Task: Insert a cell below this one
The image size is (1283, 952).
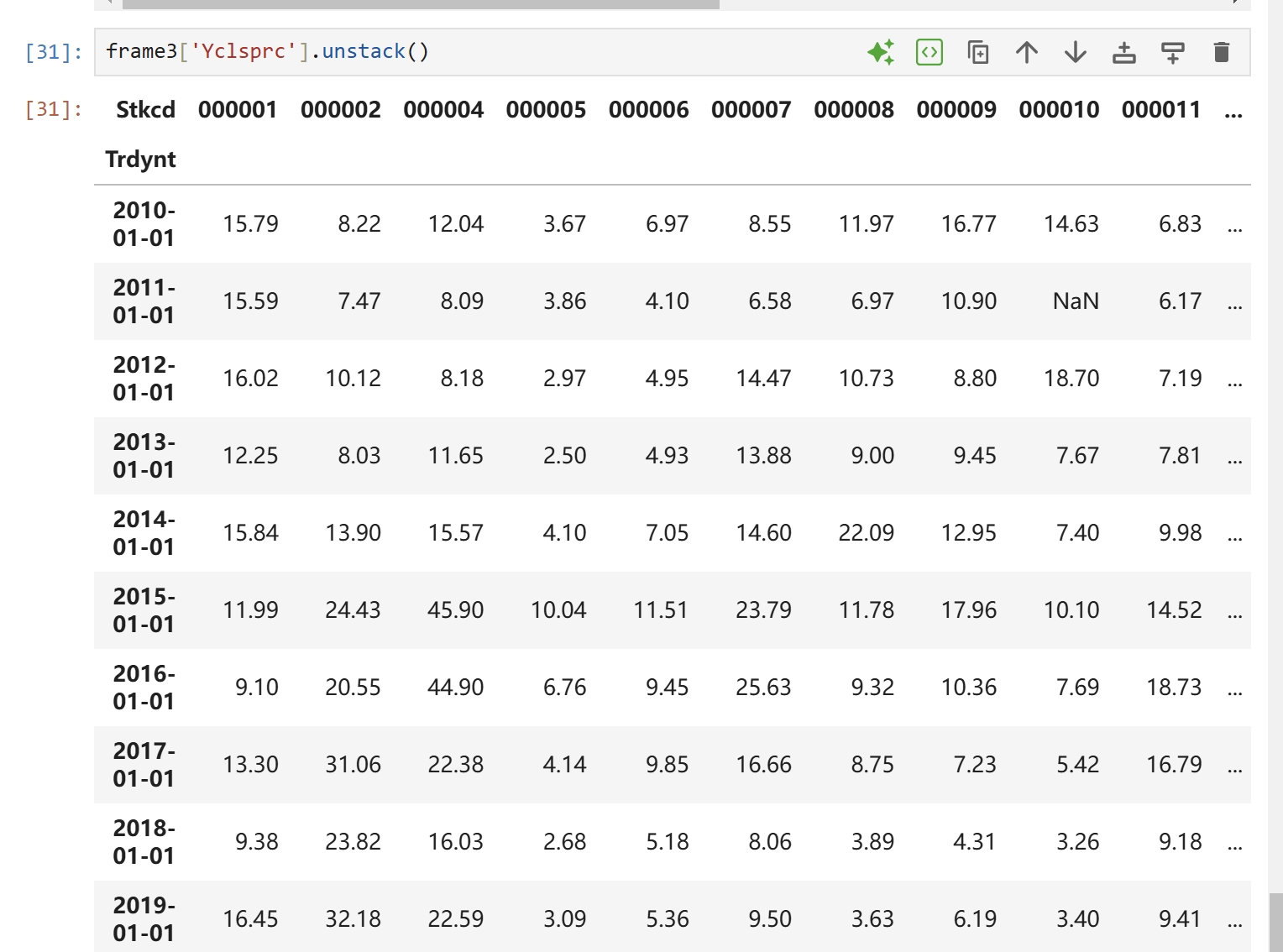Action: [x=1172, y=52]
